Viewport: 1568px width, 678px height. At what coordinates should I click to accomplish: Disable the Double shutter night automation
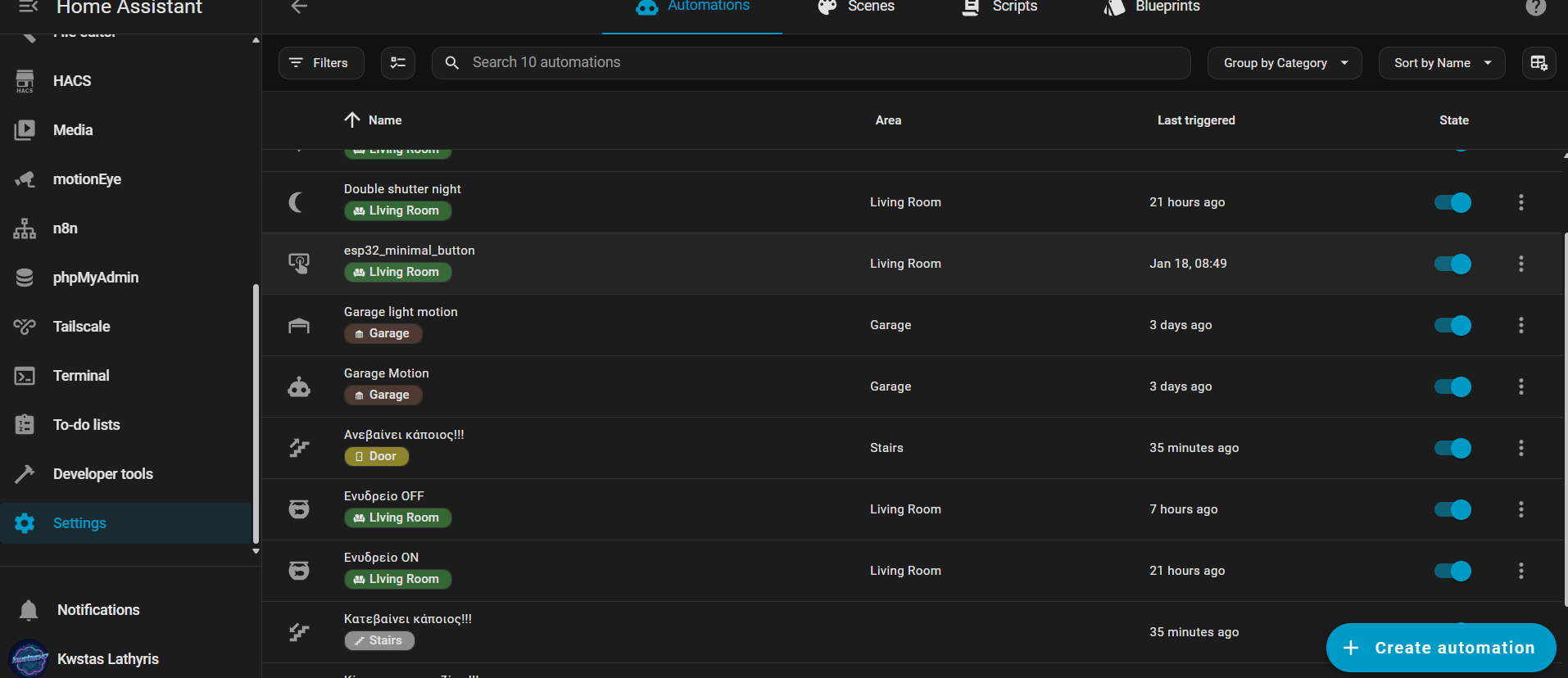(1452, 202)
